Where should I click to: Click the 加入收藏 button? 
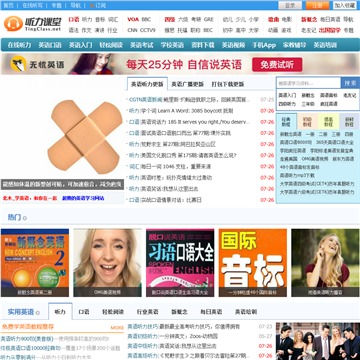click(345, 5)
